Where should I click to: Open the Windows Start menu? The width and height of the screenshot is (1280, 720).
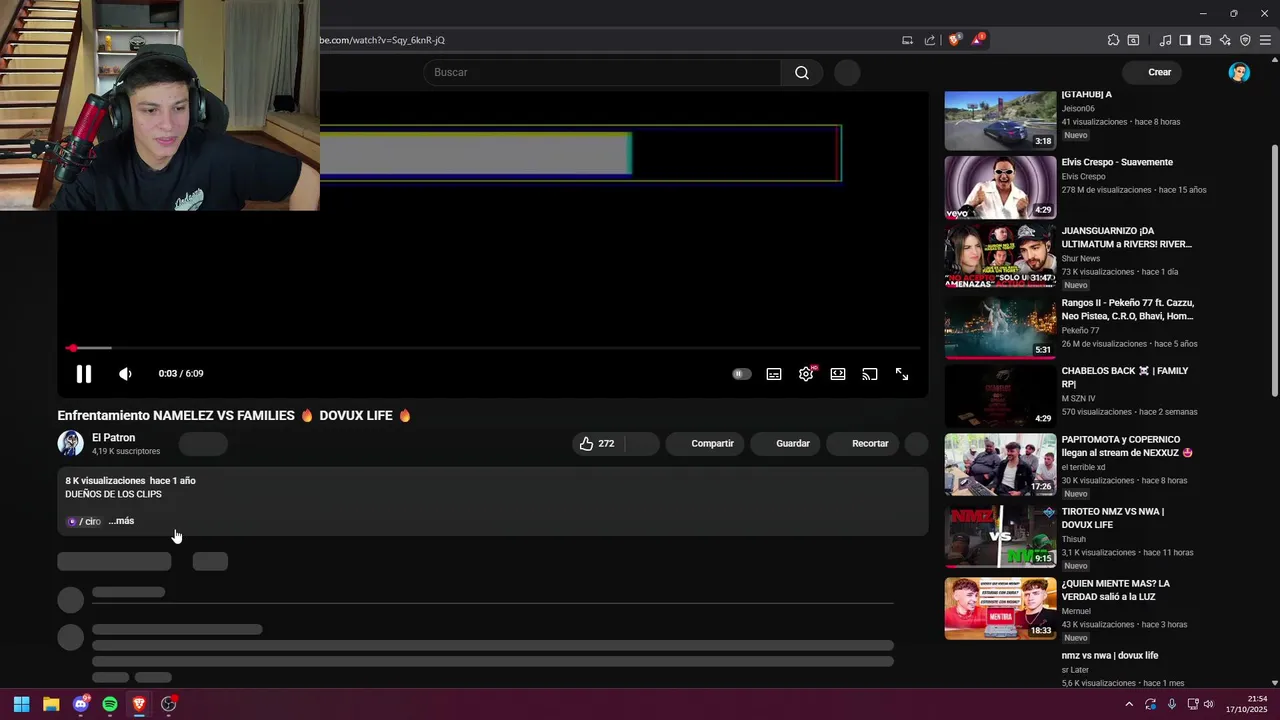(x=21, y=704)
